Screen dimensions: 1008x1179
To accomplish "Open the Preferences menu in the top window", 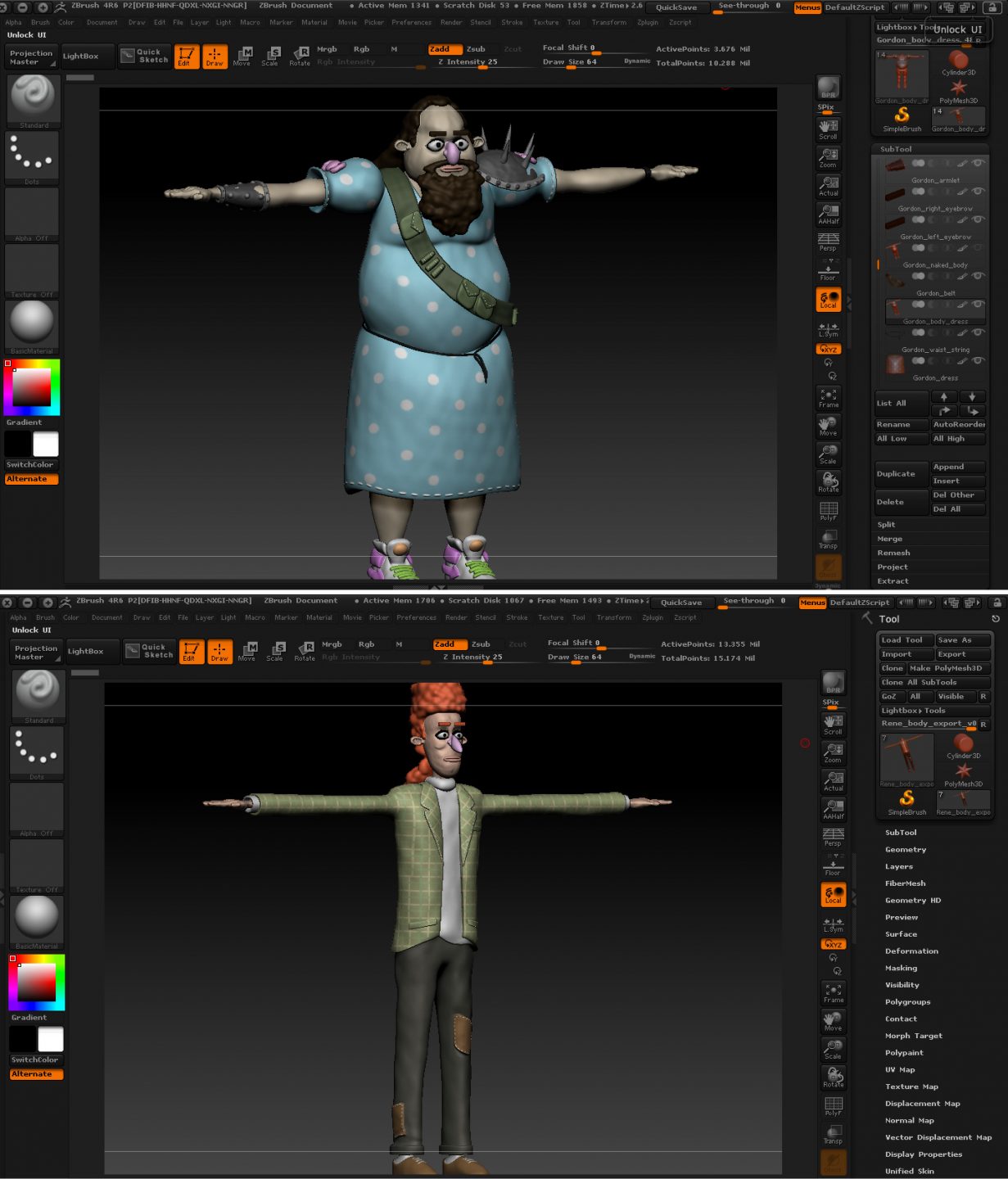I will click(411, 23).
